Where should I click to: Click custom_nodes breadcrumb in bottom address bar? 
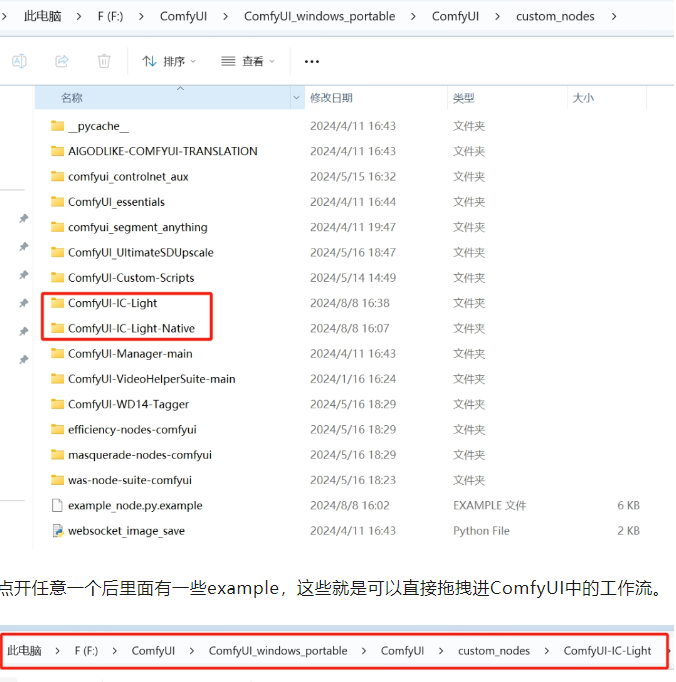pos(494,651)
